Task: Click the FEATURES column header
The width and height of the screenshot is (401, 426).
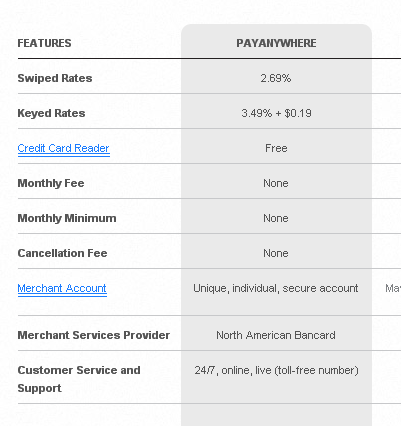Action: coord(44,43)
